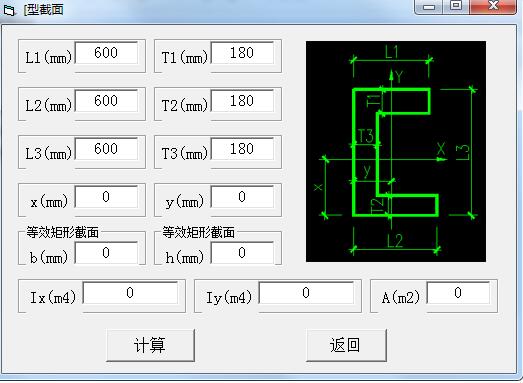The width and height of the screenshot is (523, 383).
Task: Select the T2(mm) thickness field
Action: tap(242, 101)
